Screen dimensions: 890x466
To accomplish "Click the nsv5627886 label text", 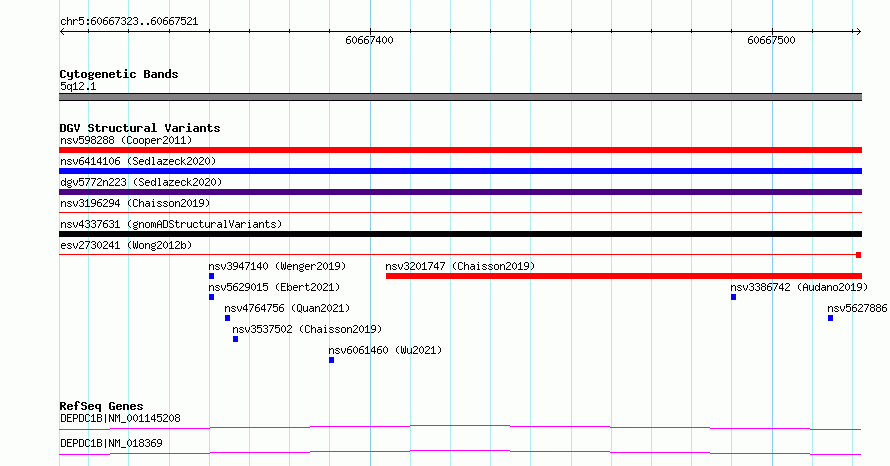I will [x=857, y=308].
